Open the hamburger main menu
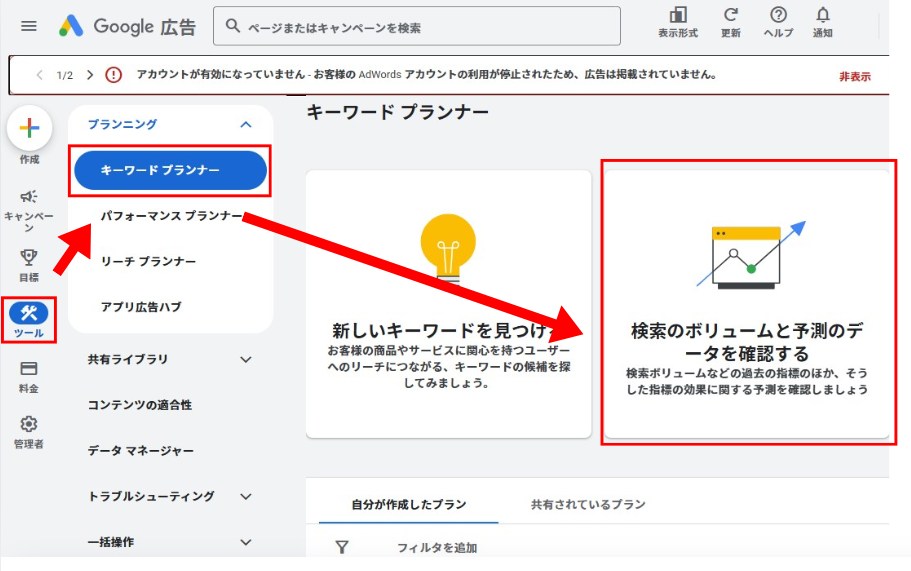 (28, 27)
